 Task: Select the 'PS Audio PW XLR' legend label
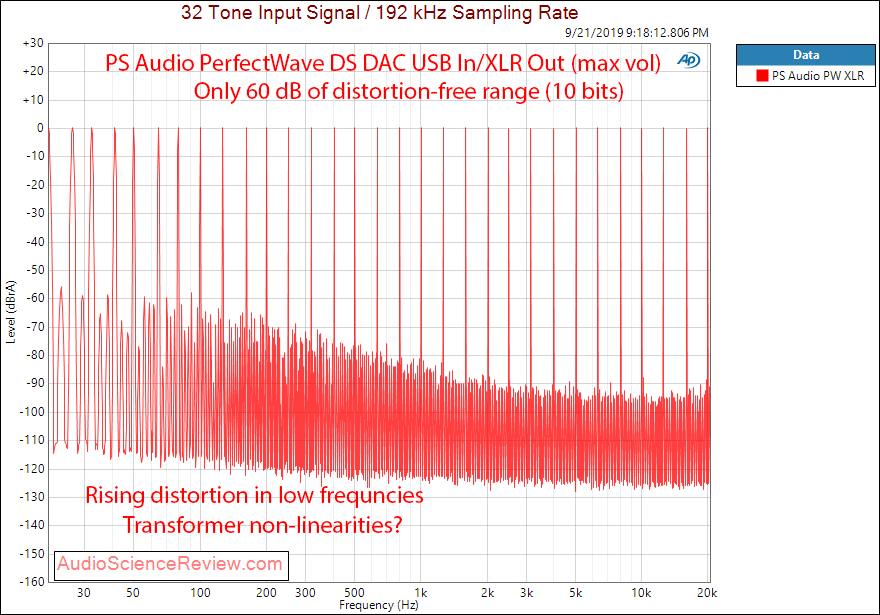pyautogui.click(x=818, y=75)
